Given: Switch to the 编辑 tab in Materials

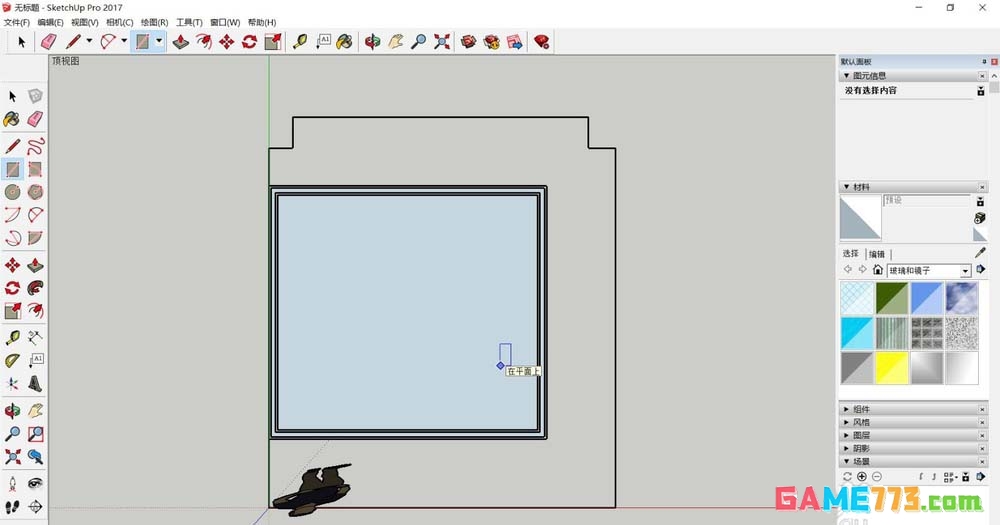Looking at the screenshot, I should pos(877,254).
